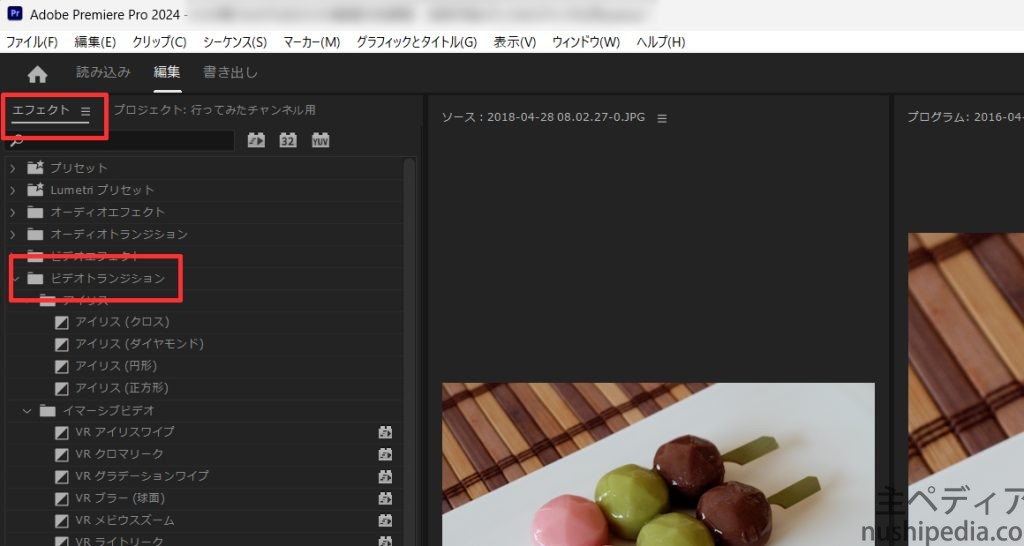1024x546 pixels.
Task: Toggle the 32-bit Color effects filter icon
Action: (288, 140)
